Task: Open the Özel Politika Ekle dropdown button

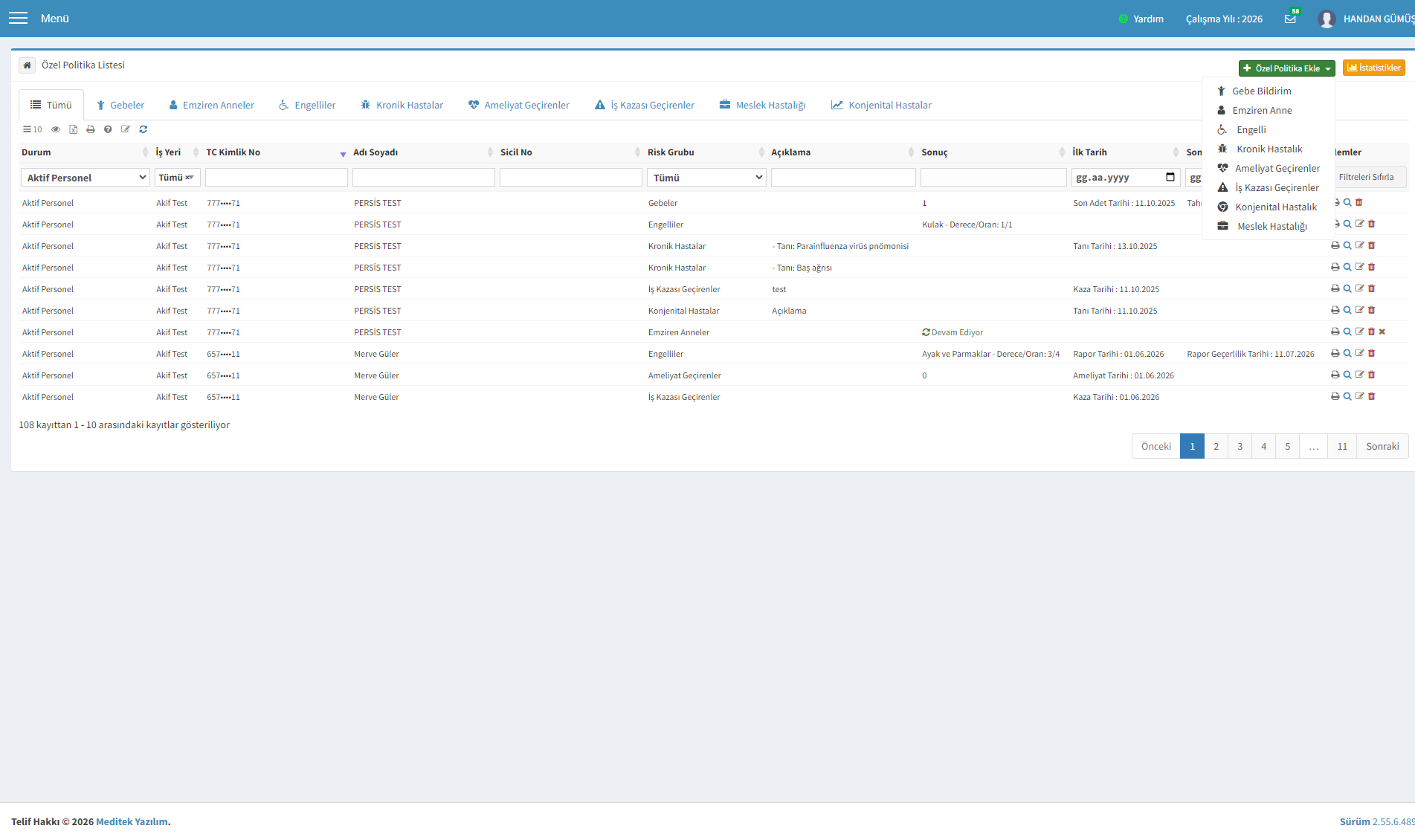Action: point(1286,68)
